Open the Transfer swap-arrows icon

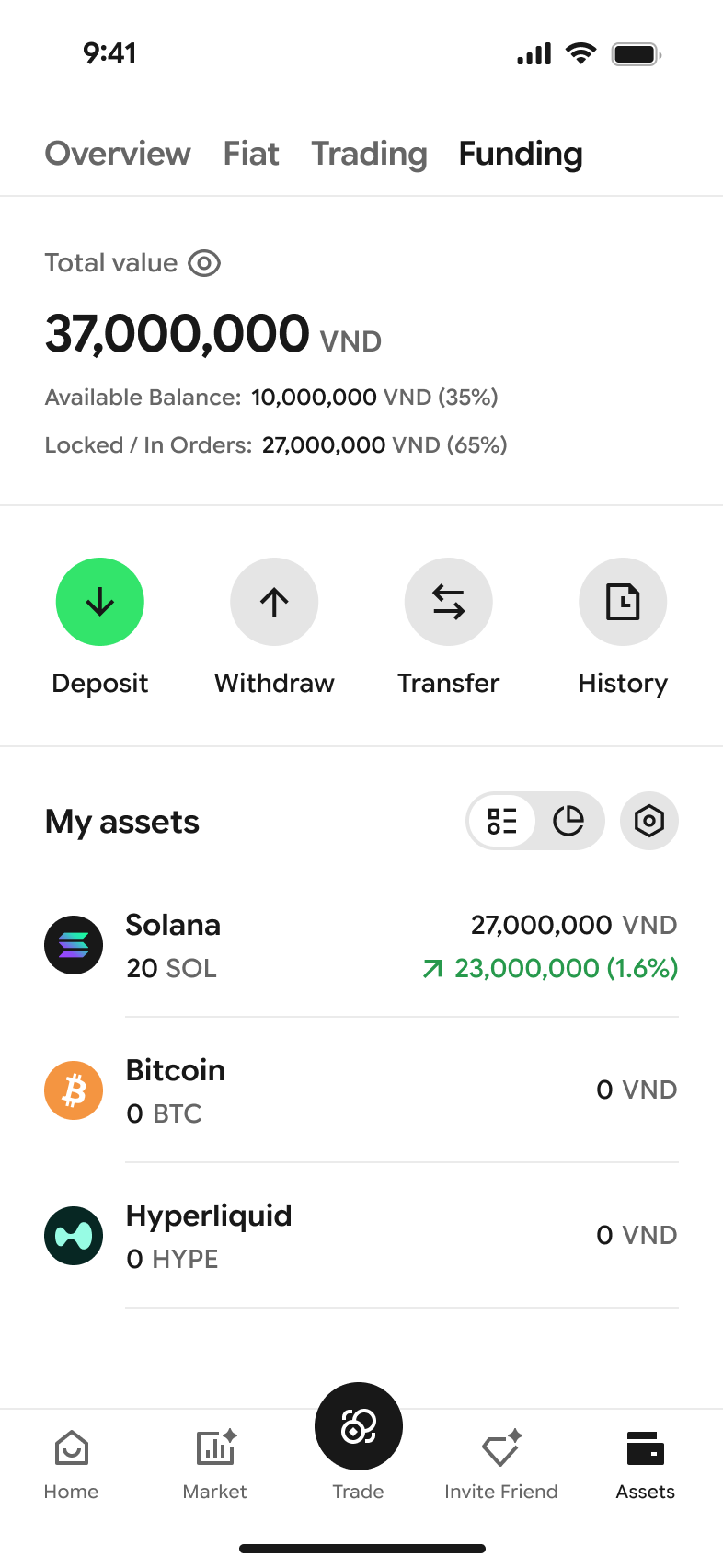click(449, 602)
